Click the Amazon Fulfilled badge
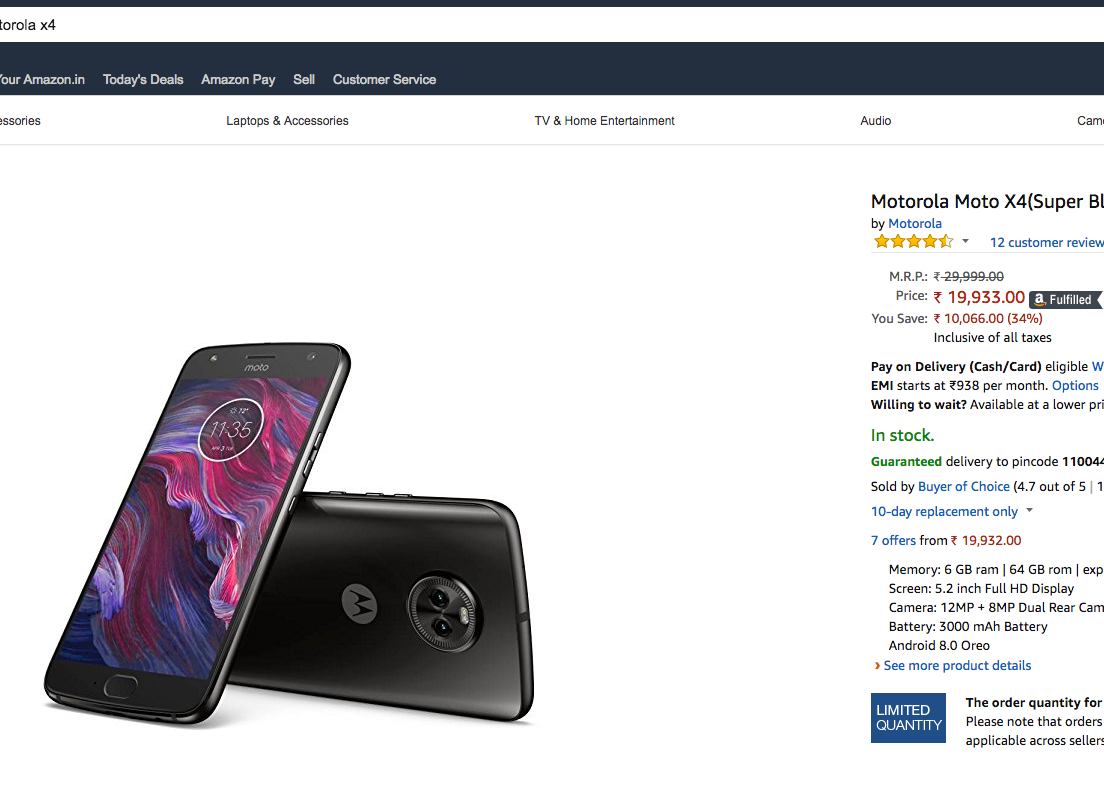The height and width of the screenshot is (792, 1104). point(1064,299)
